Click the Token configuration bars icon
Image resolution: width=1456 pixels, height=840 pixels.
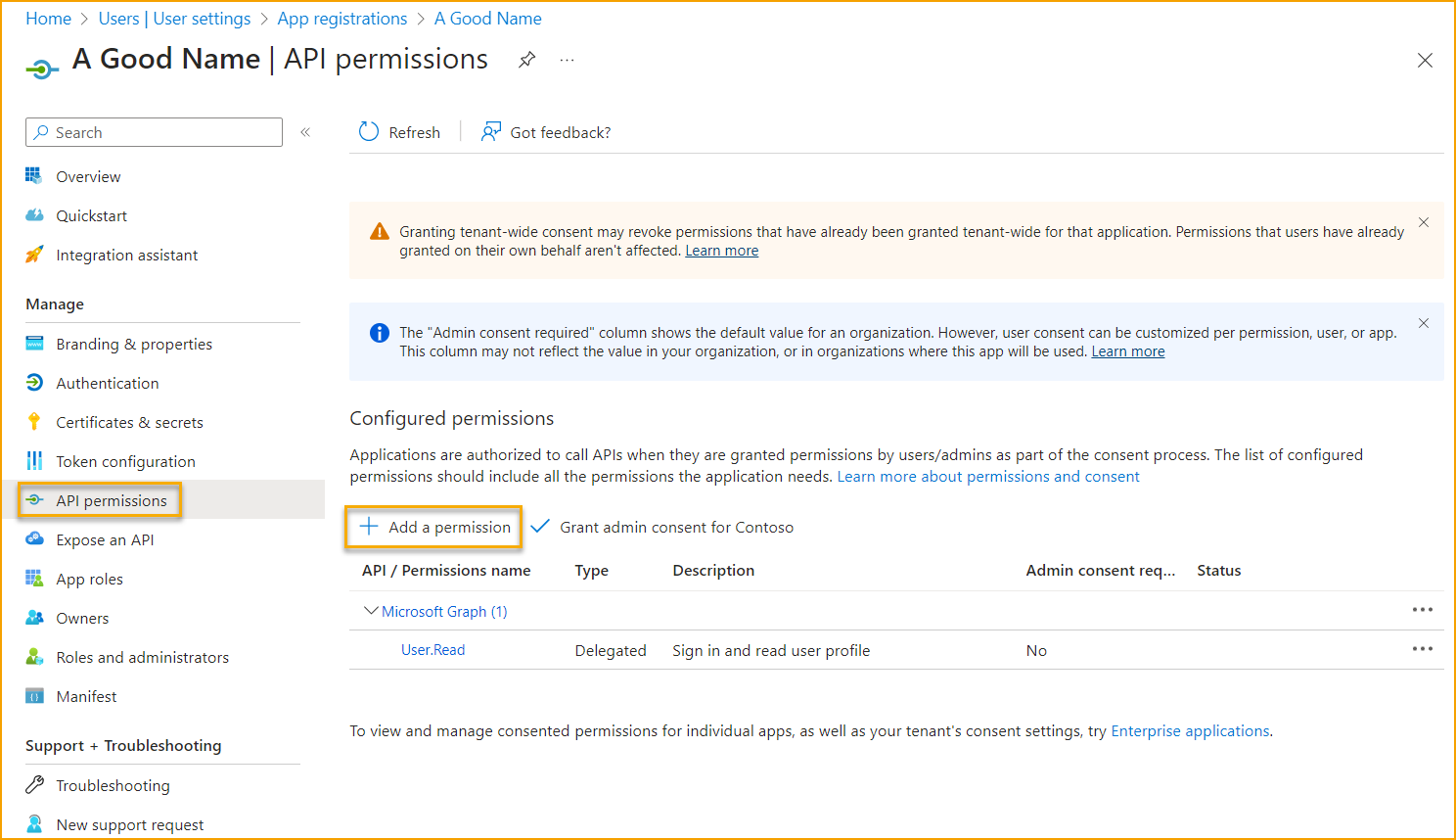click(34, 461)
